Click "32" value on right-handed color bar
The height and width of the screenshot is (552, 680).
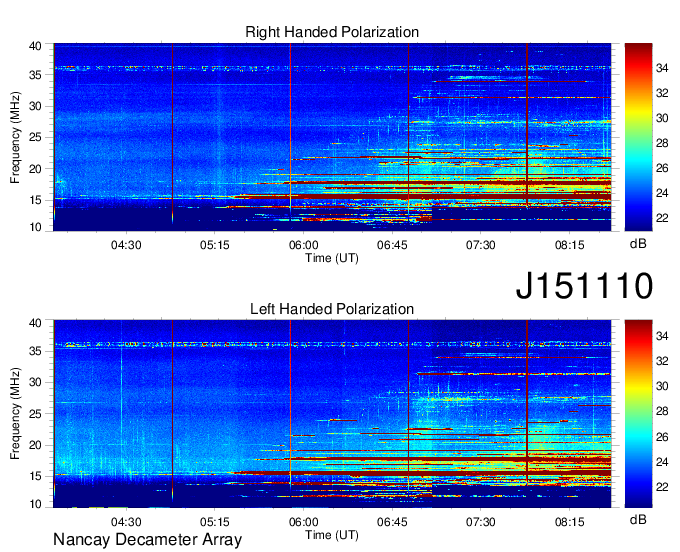pyautogui.click(x=662, y=93)
